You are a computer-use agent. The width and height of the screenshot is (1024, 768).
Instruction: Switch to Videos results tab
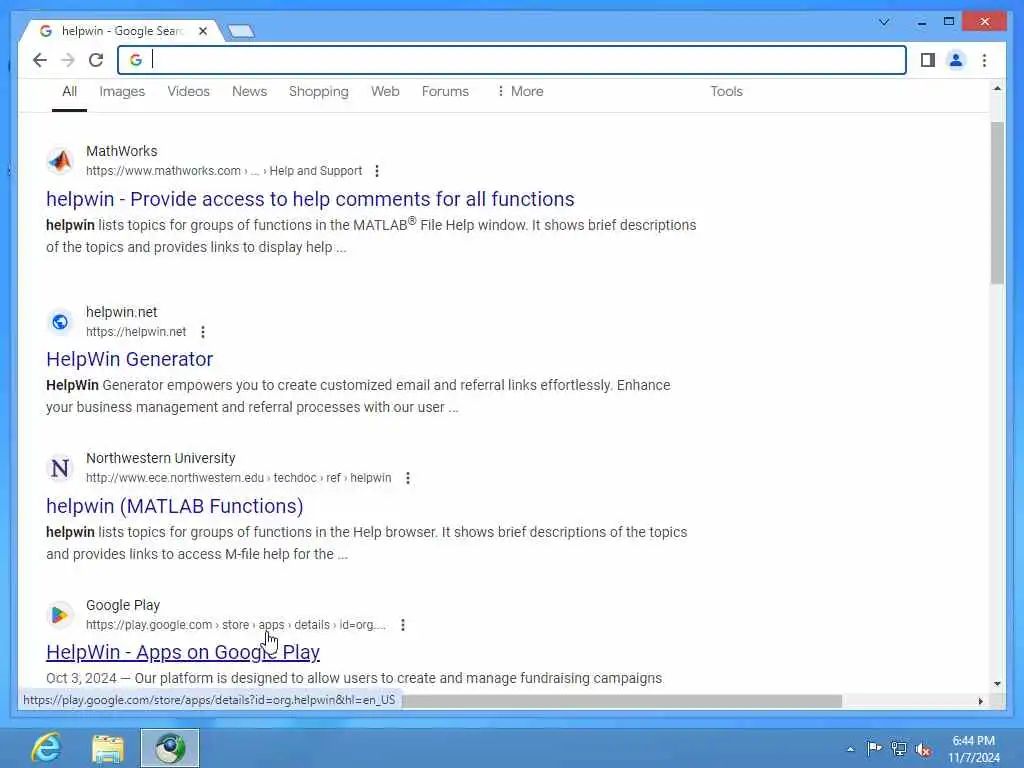(x=188, y=91)
